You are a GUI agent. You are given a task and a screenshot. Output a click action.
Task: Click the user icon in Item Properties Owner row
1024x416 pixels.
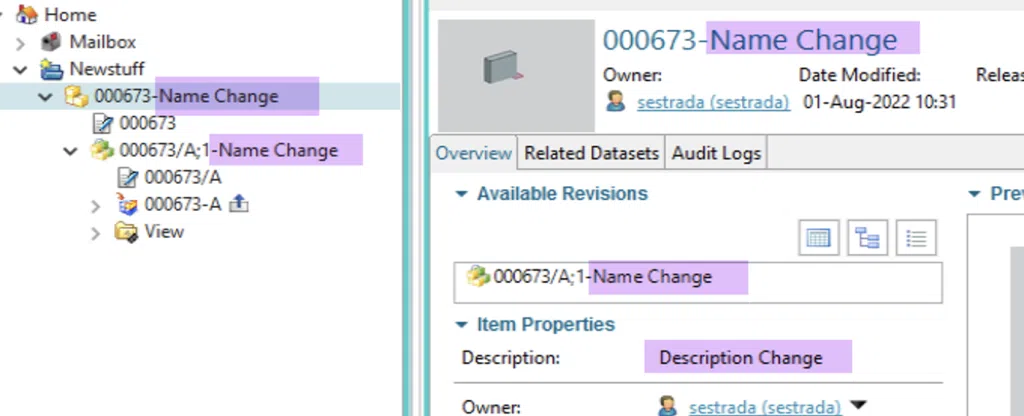[x=667, y=406]
